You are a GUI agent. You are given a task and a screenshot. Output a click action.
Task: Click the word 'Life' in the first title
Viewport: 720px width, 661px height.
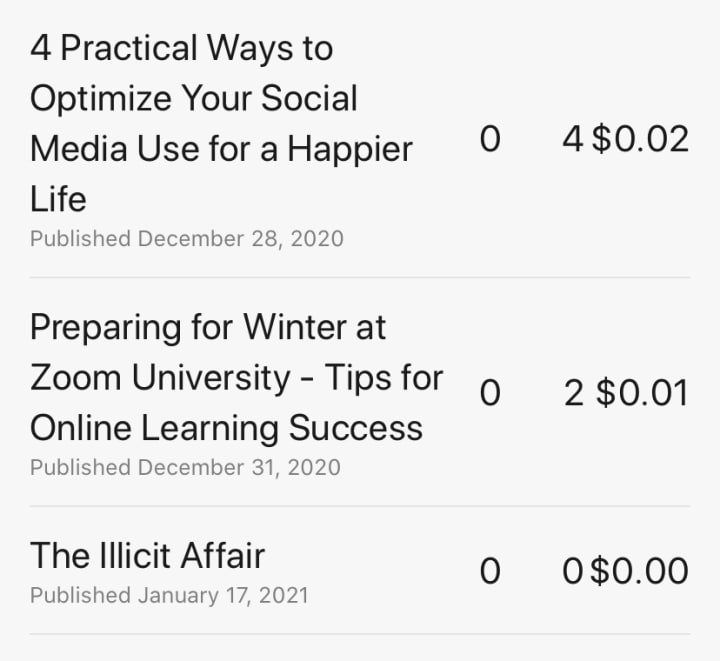tap(58, 199)
